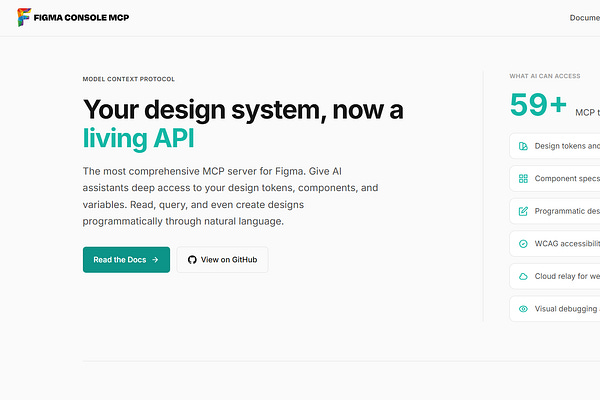Click the 'The most comprehensive MCP server' paragraph
The width and height of the screenshot is (600, 400).
tap(230, 196)
